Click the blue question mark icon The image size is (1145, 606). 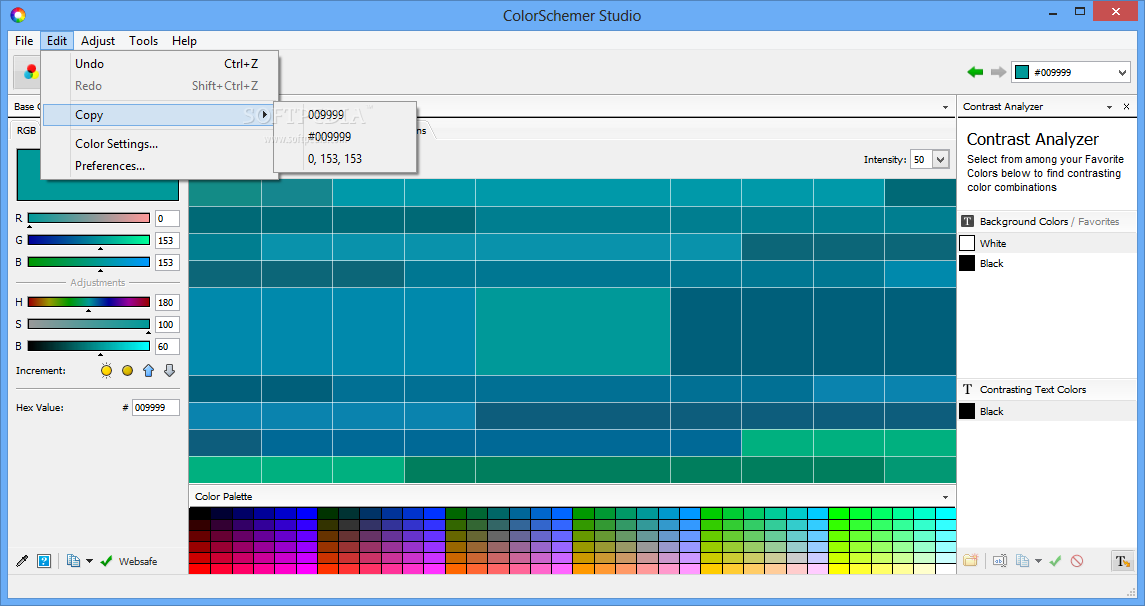(44, 561)
